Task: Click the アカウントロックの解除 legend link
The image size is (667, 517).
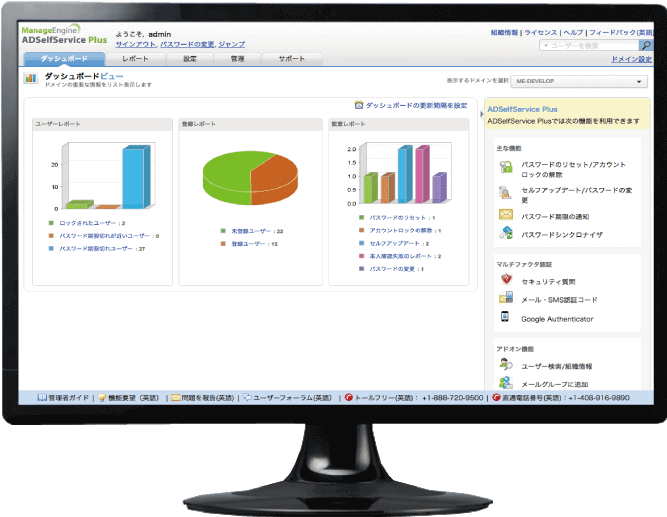Action: click(x=401, y=230)
